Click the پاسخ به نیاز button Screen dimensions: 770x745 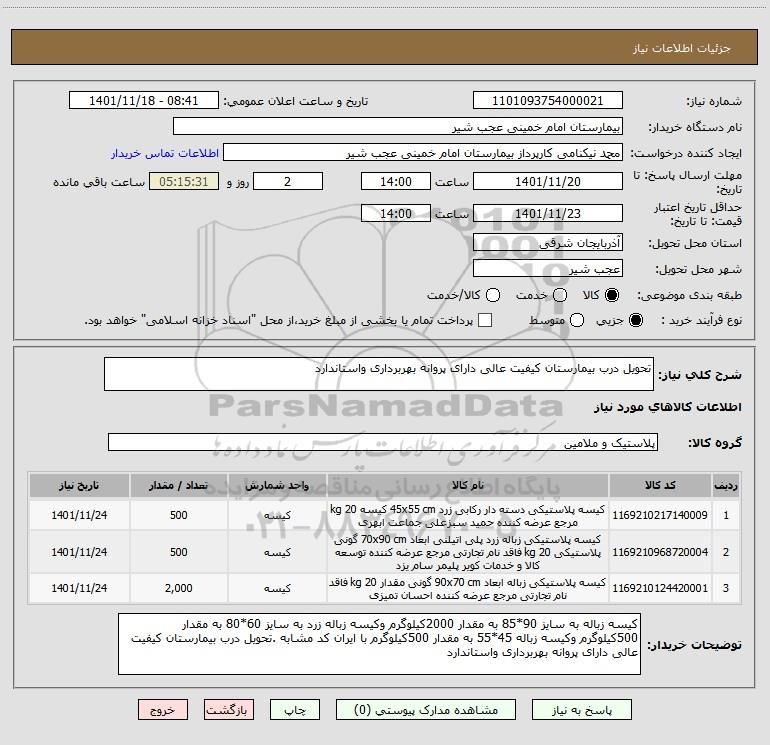pos(581,710)
